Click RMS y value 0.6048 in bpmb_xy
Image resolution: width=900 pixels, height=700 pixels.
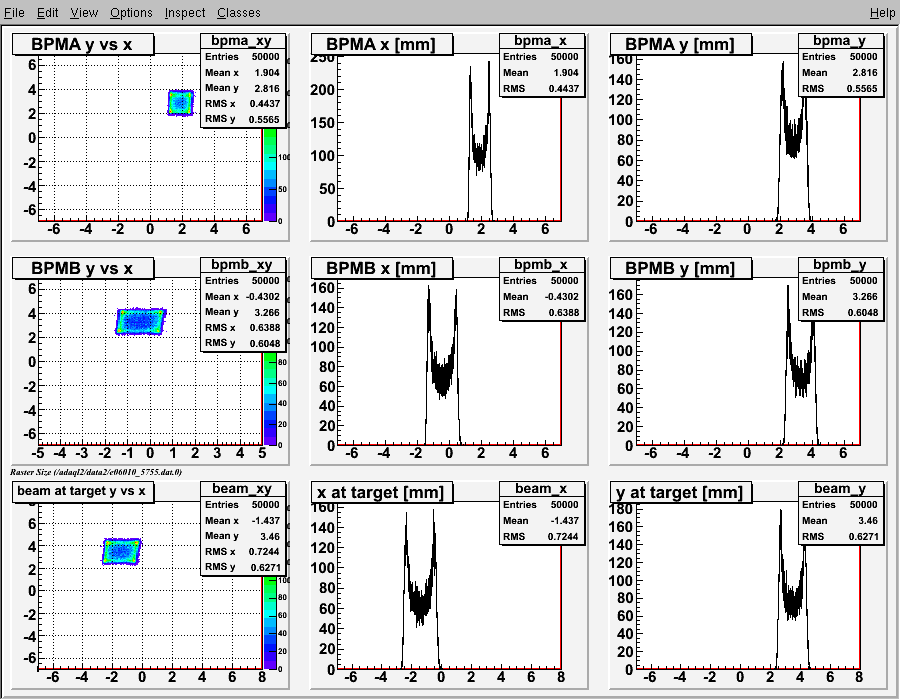pyautogui.click(x=265, y=343)
